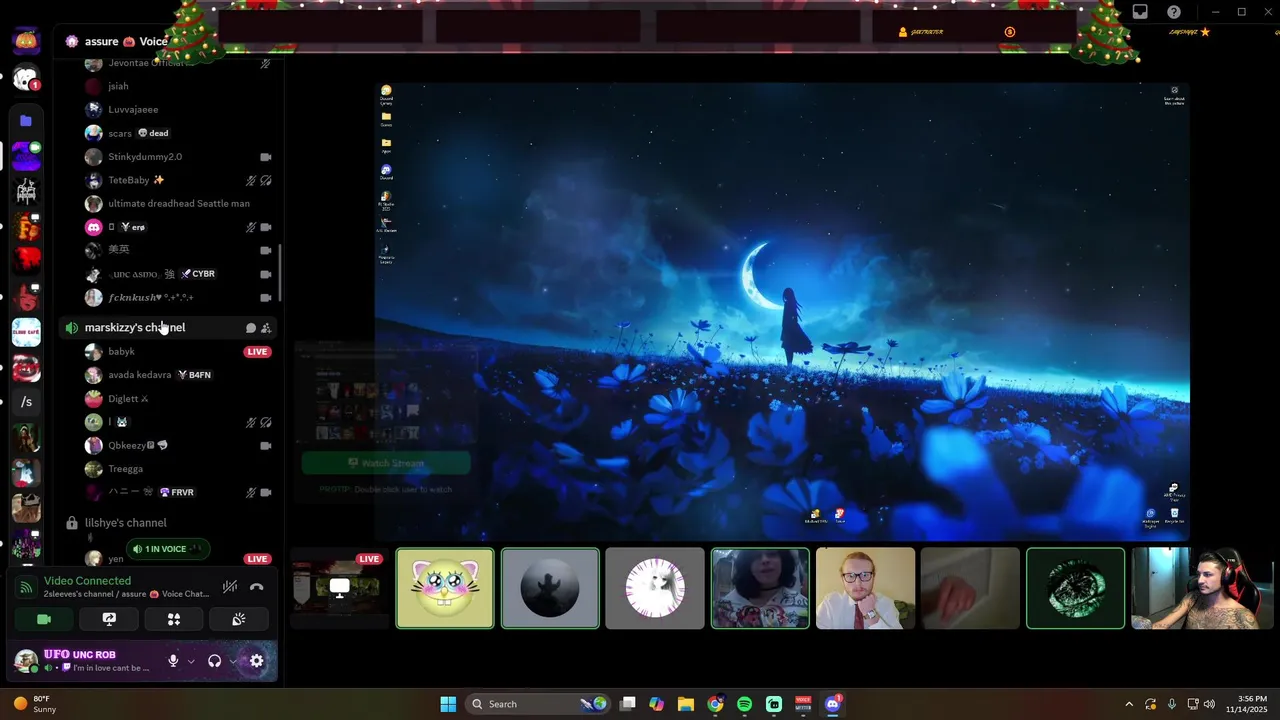Open the Activities launcher in voice panel
Viewport: 1280px width, 720px height.
[174, 619]
